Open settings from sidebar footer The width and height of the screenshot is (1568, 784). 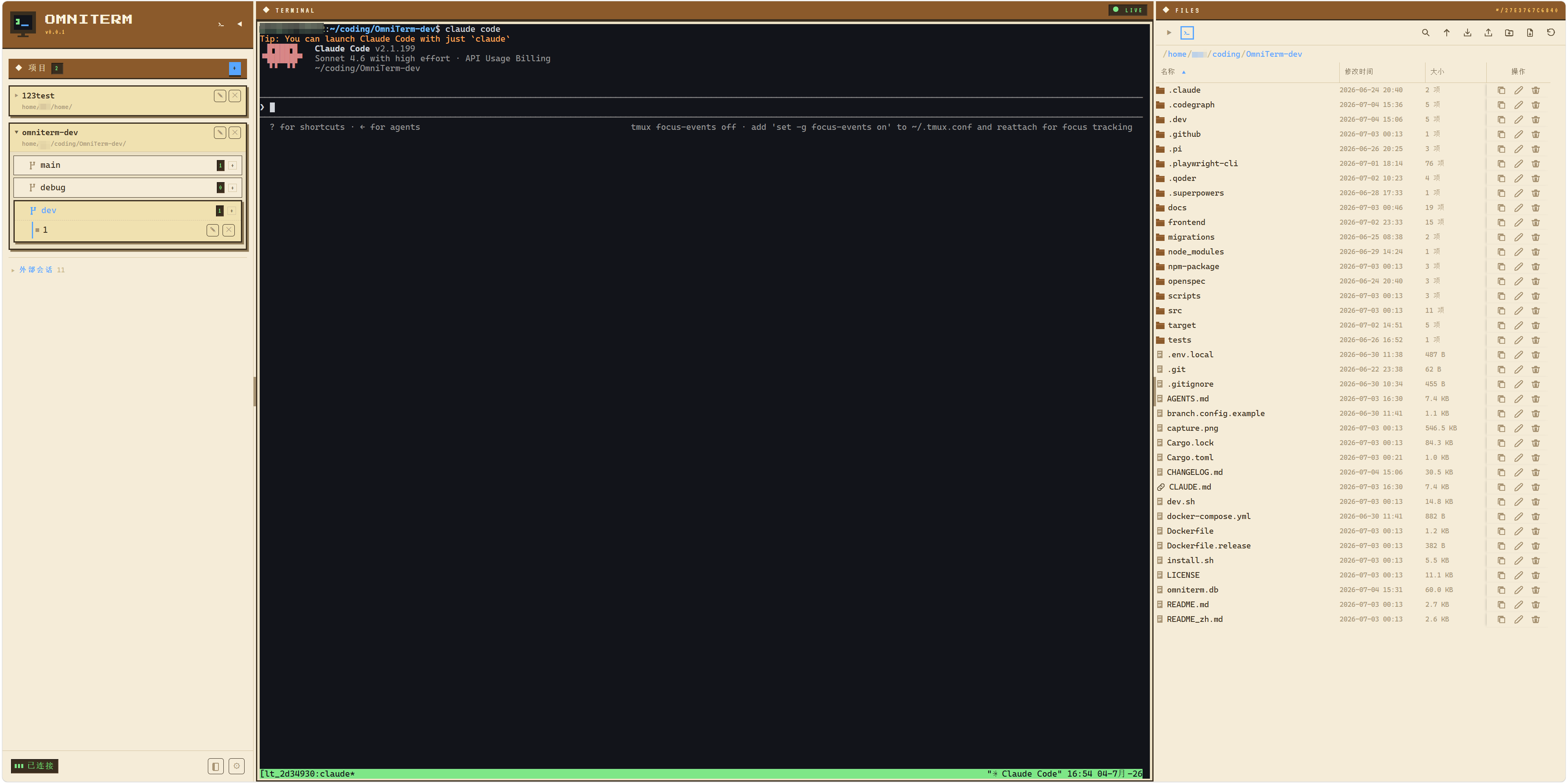[x=237, y=766]
